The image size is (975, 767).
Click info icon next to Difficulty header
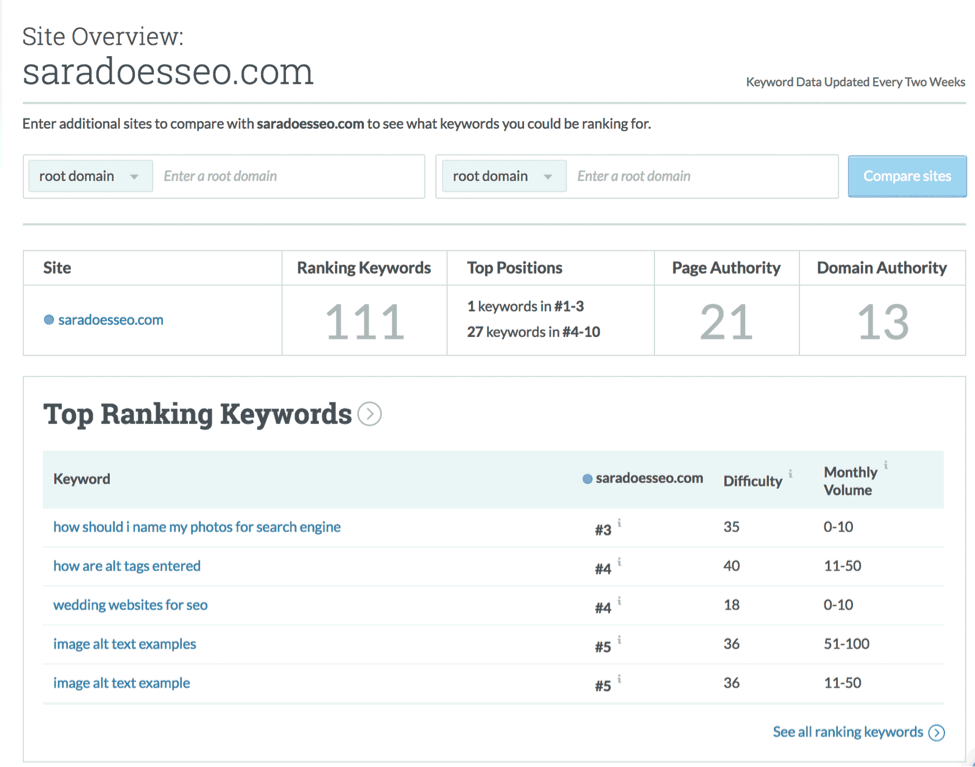(x=791, y=474)
